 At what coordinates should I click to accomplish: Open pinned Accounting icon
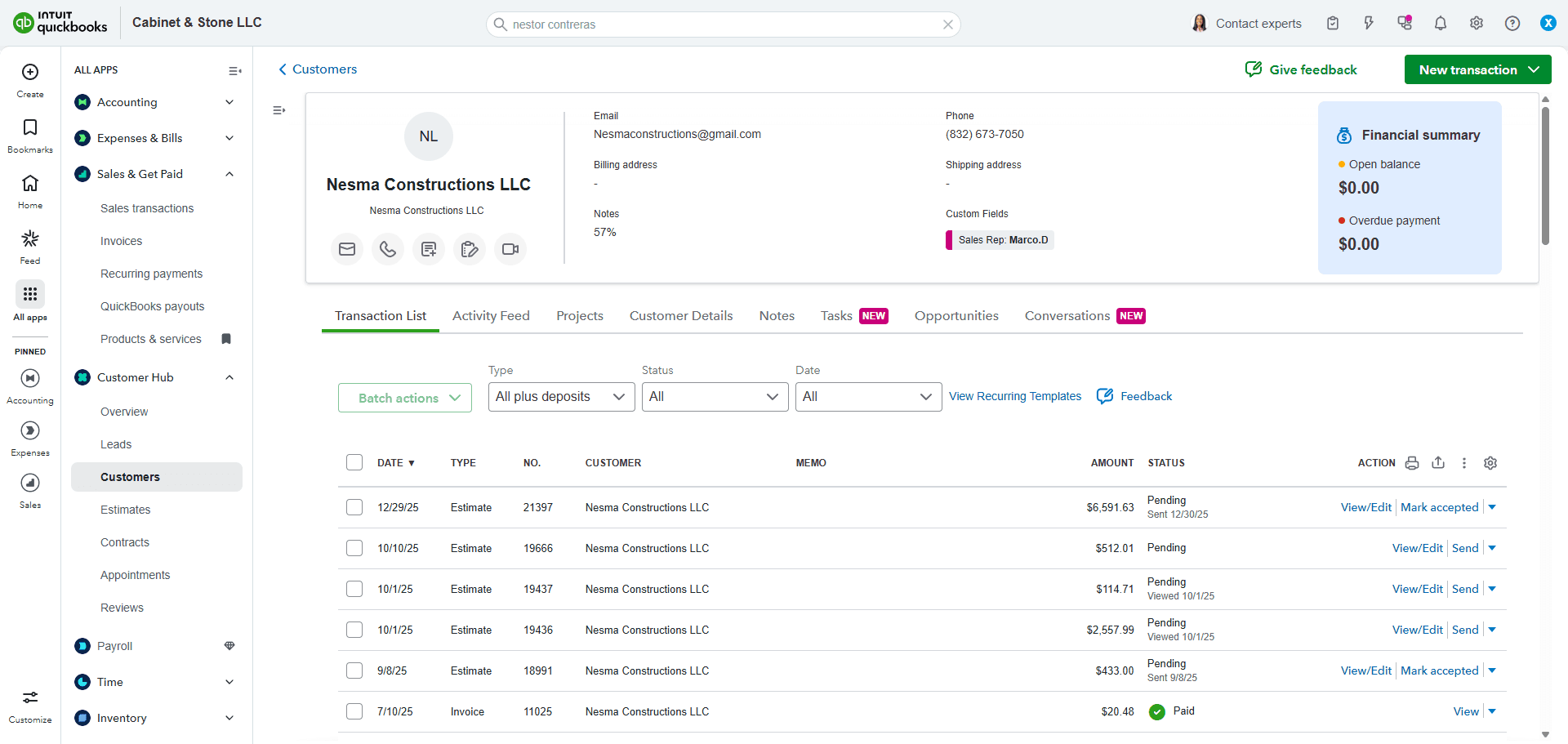click(30, 378)
